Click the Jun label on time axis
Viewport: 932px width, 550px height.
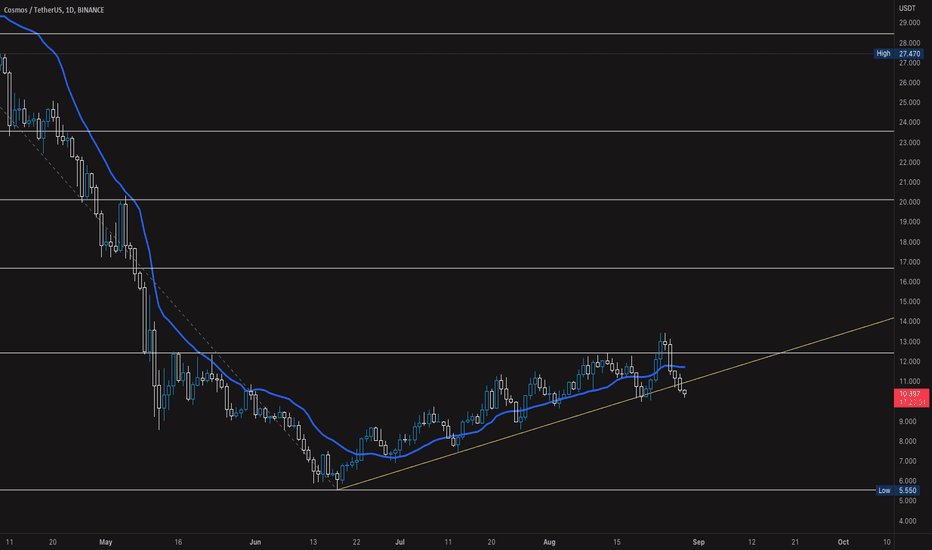pyautogui.click(x=256, y=542)
